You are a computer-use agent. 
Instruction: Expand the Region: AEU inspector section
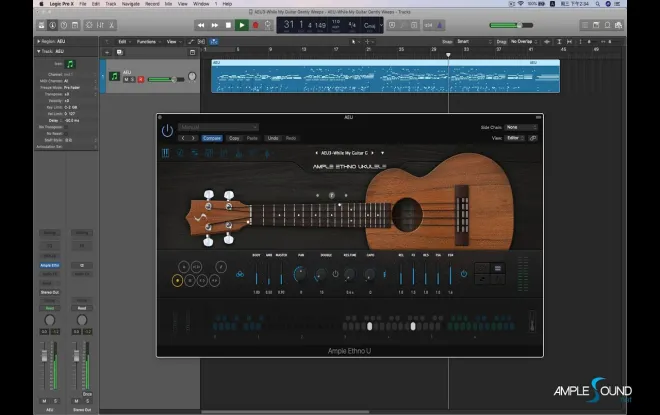pos(39,41)
